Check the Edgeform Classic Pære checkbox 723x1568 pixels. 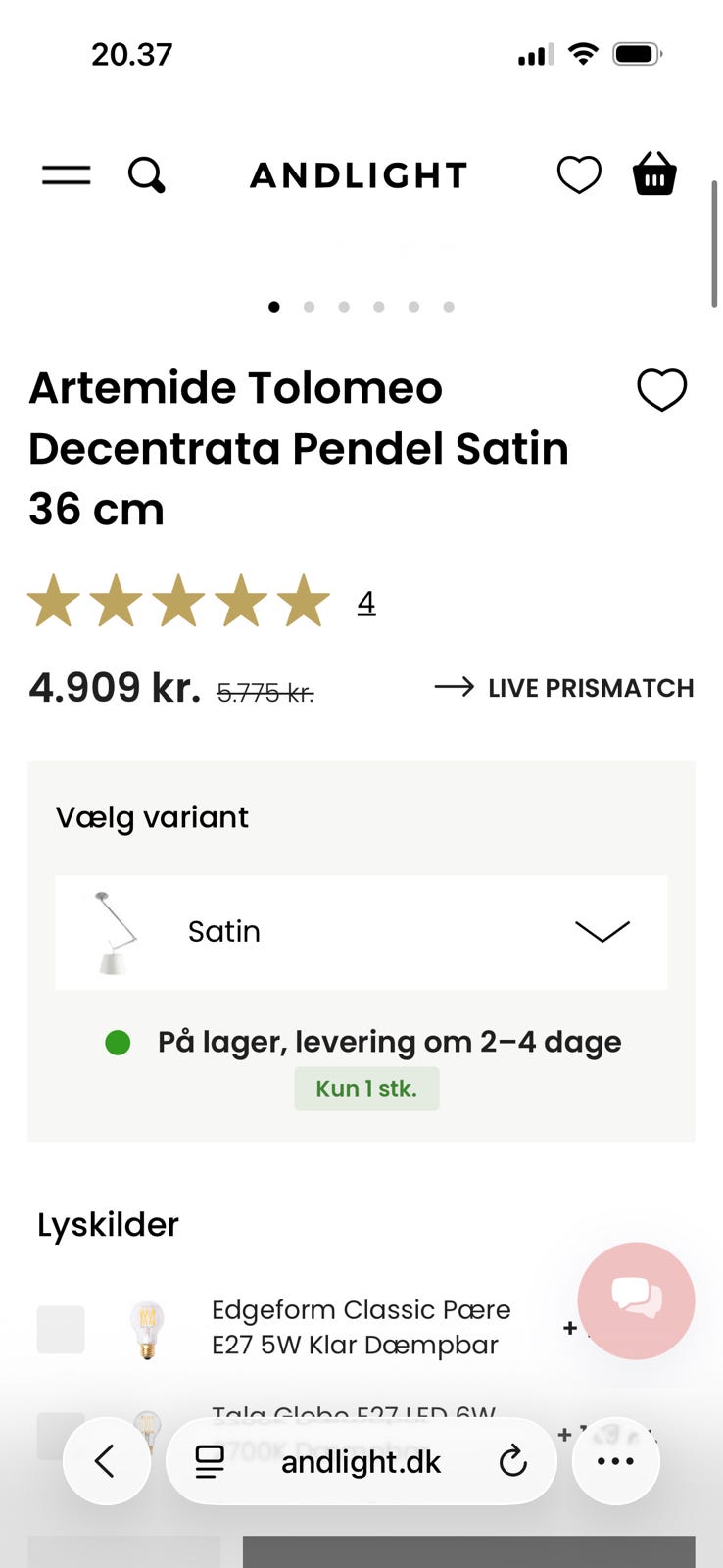(61, 1330)
